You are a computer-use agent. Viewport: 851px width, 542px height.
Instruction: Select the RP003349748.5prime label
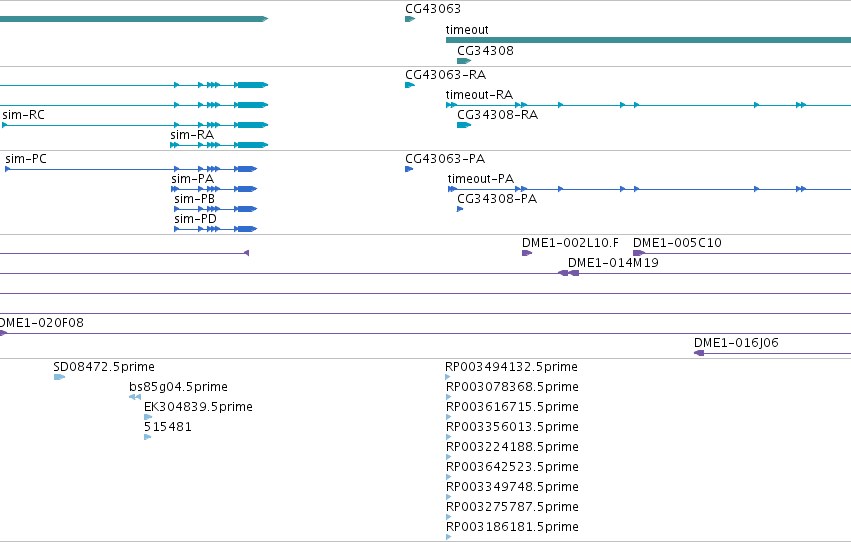tap(512, 488)
